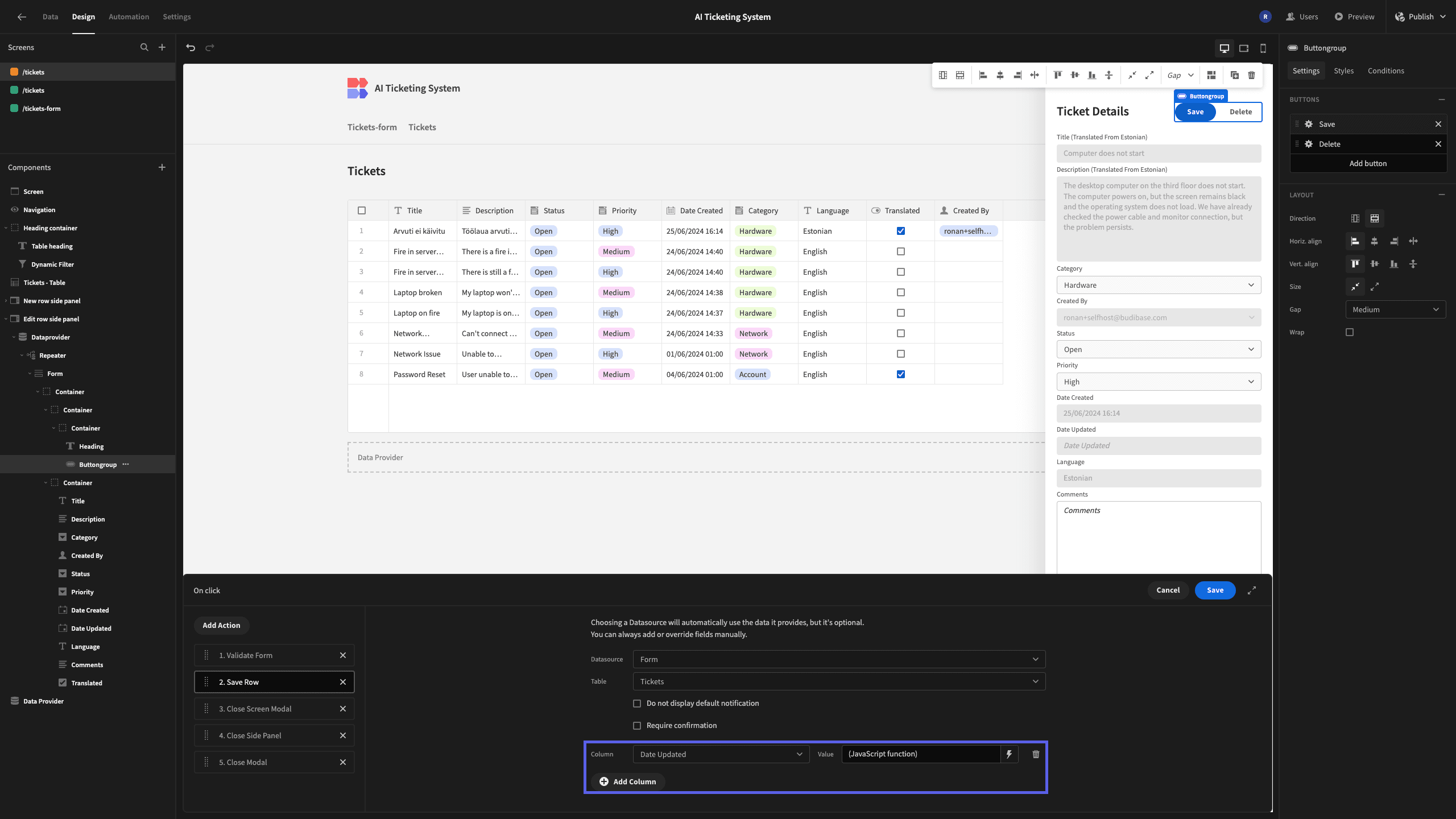Open settings gear for the Save button
1456x819 pixels.
click(x=1309, y=124)
